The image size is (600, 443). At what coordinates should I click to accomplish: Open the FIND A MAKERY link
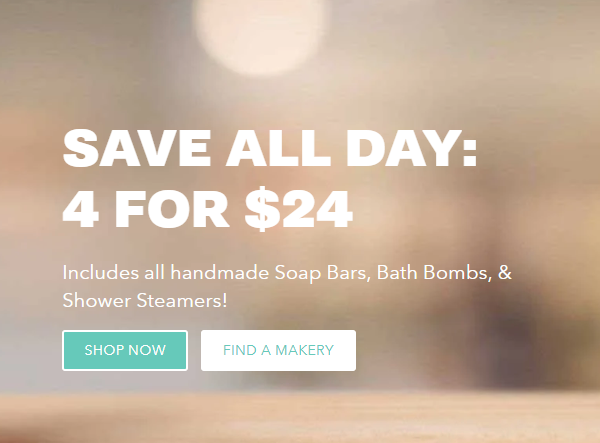278,350
